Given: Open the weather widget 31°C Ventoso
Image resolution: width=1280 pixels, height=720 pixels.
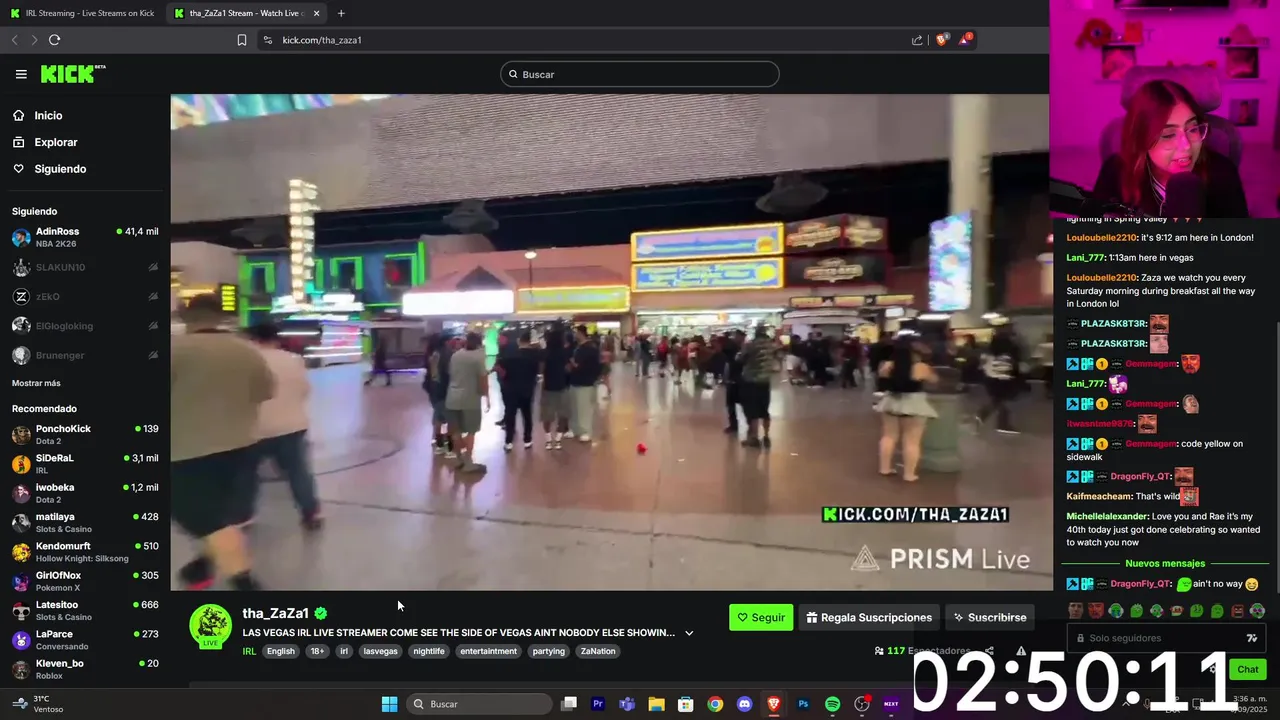Looking at the screenshot, I should (40, 704).
